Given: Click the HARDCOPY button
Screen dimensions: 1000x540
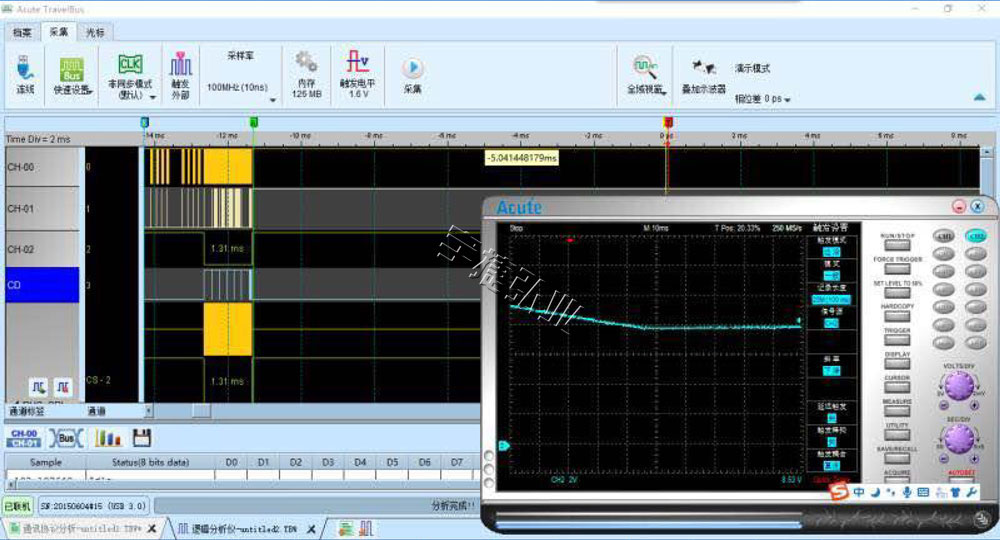Looking at the screenshot, I should tap(897, 316).
